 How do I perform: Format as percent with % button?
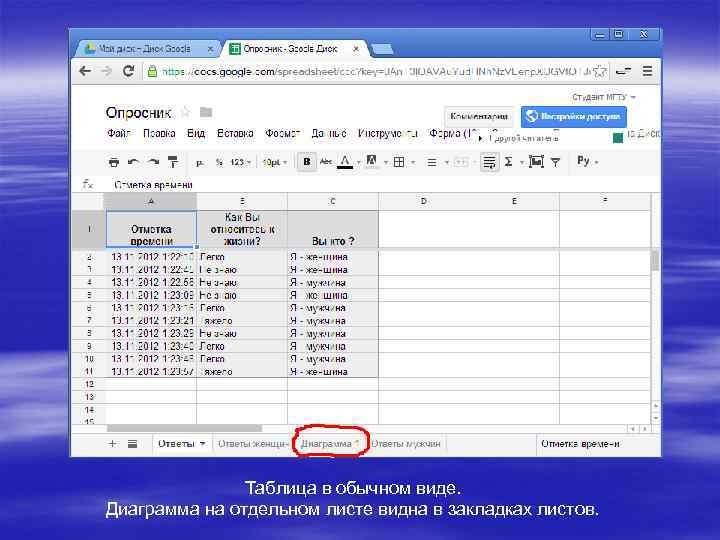pyautogui.click(x=219, y=162)
